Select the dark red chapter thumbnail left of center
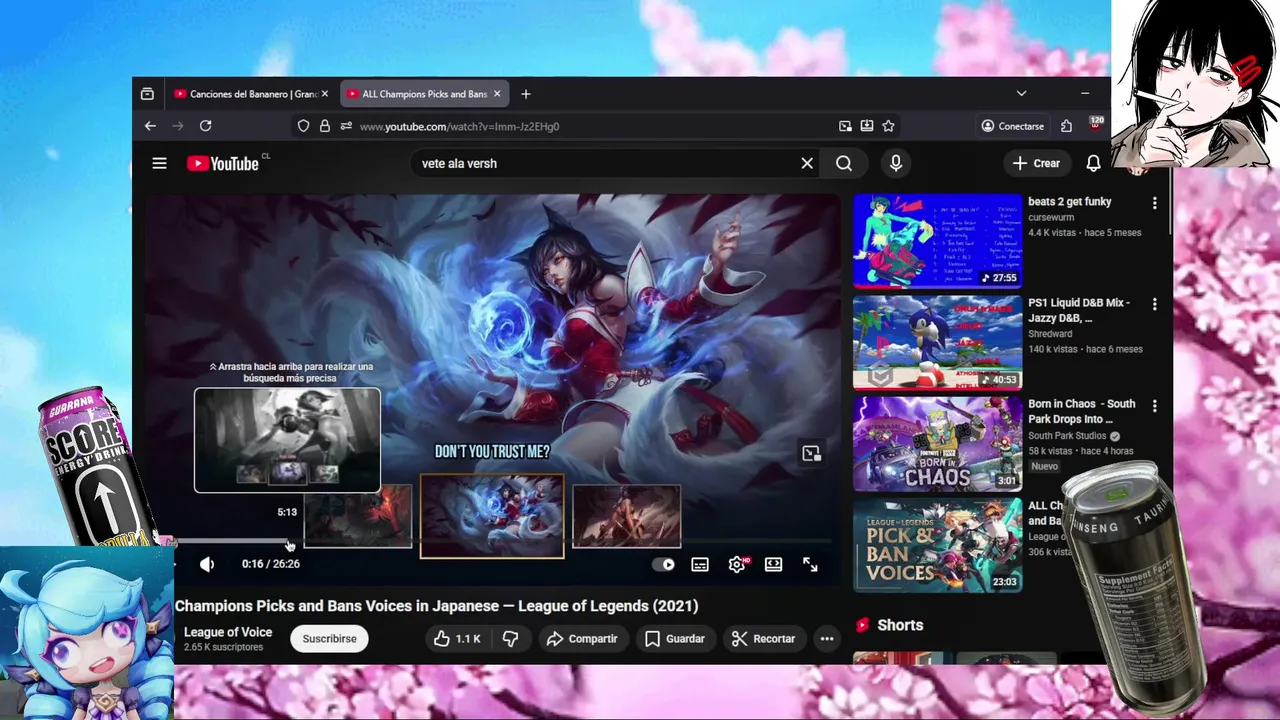 click(358, 516)
